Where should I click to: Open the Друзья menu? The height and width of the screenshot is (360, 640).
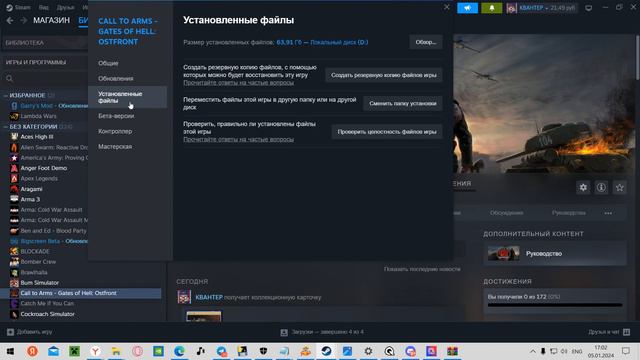(65, 8)
